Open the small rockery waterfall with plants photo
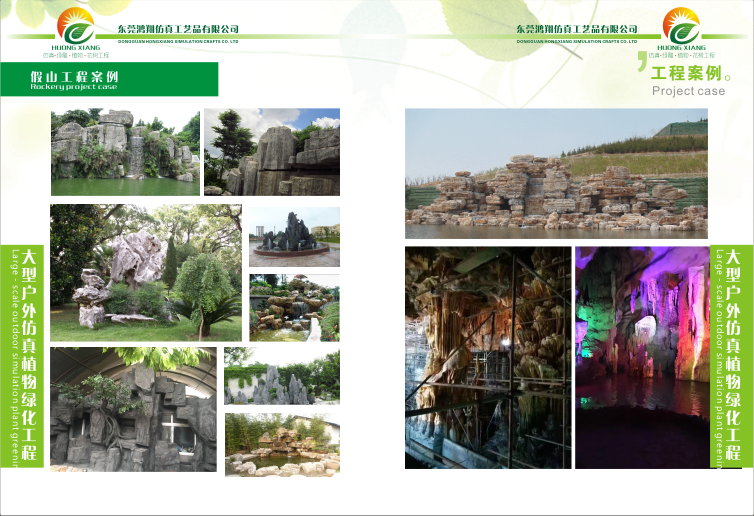Screen dimensions: 754x516 (294, 308)
